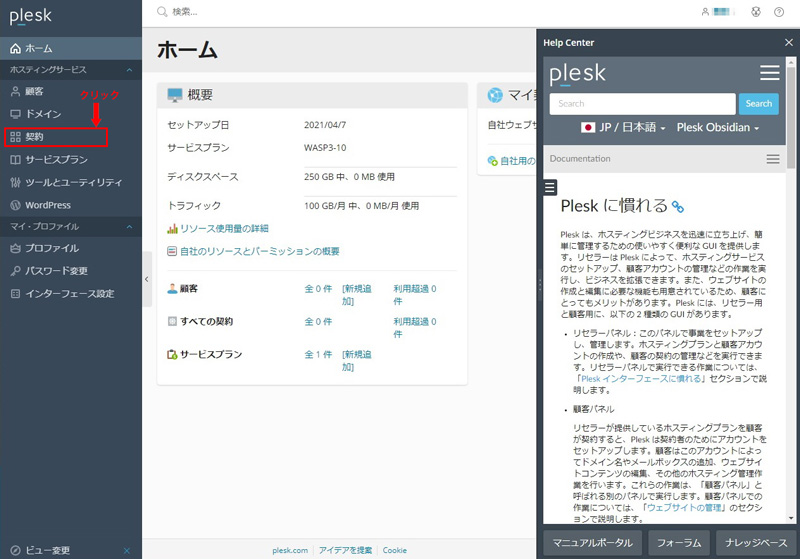The image size is (800, 559).
Task: Open the Help Center hamburger menu
Action: pos(769,72)
